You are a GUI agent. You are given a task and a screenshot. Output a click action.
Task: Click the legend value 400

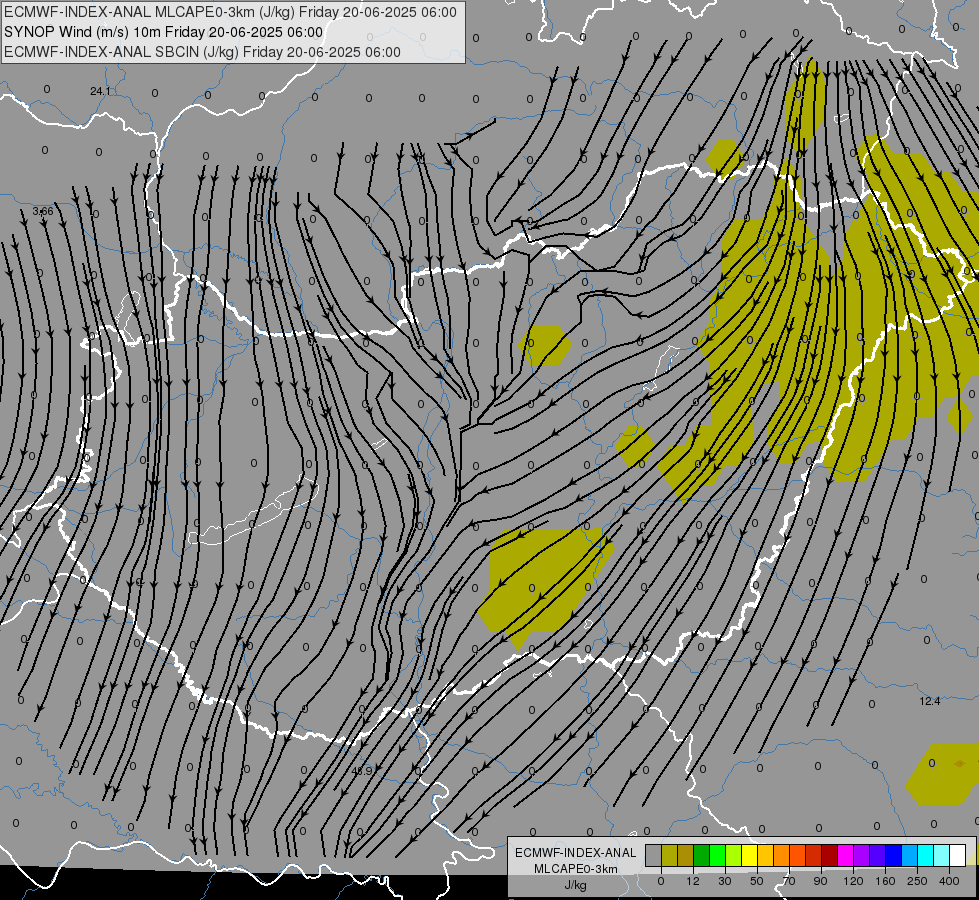949,881
